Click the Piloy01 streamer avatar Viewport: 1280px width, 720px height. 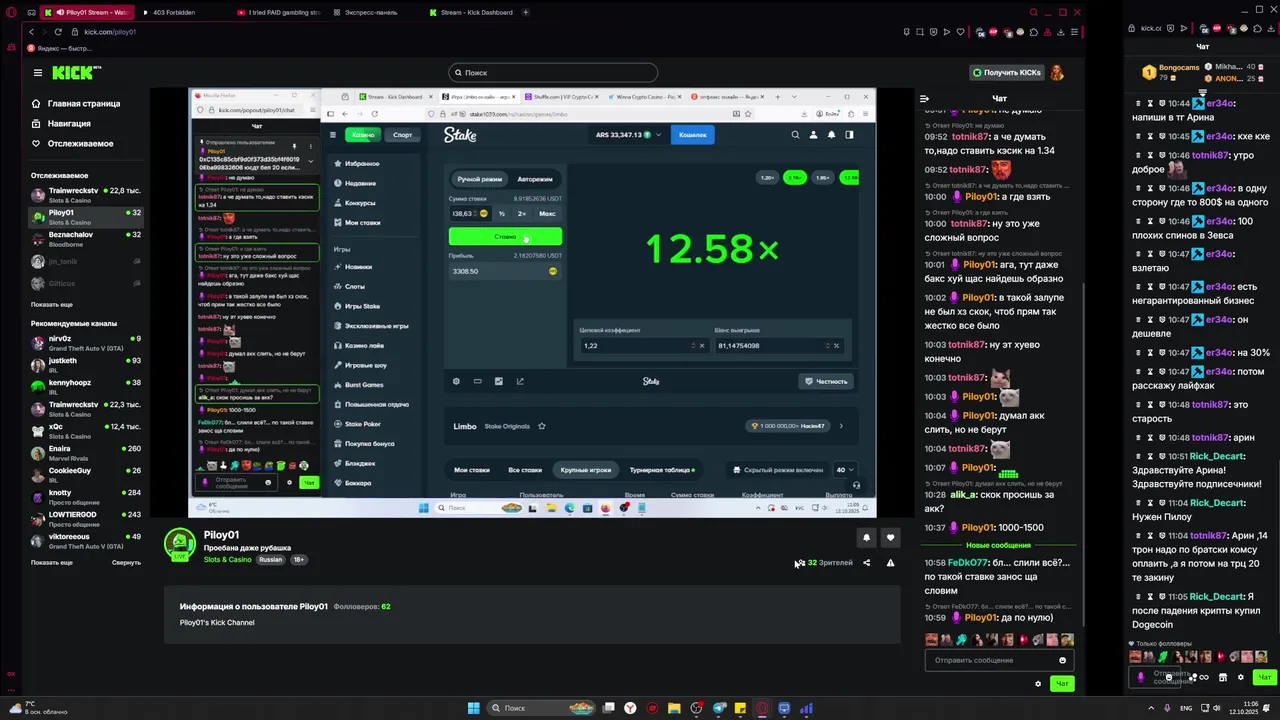(180, 544)
